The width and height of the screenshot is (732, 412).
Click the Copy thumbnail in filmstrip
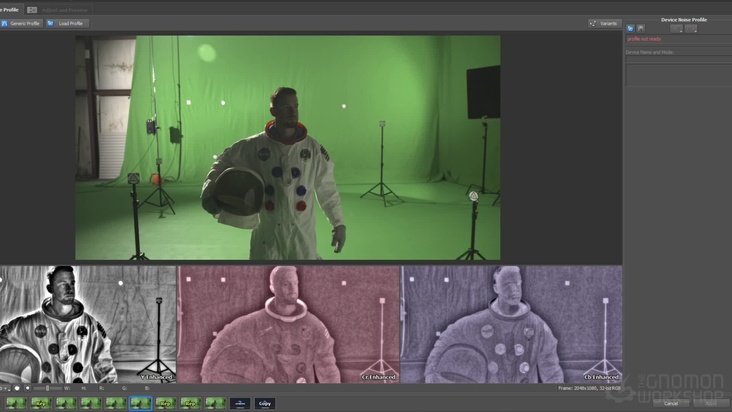coord(265,403)
